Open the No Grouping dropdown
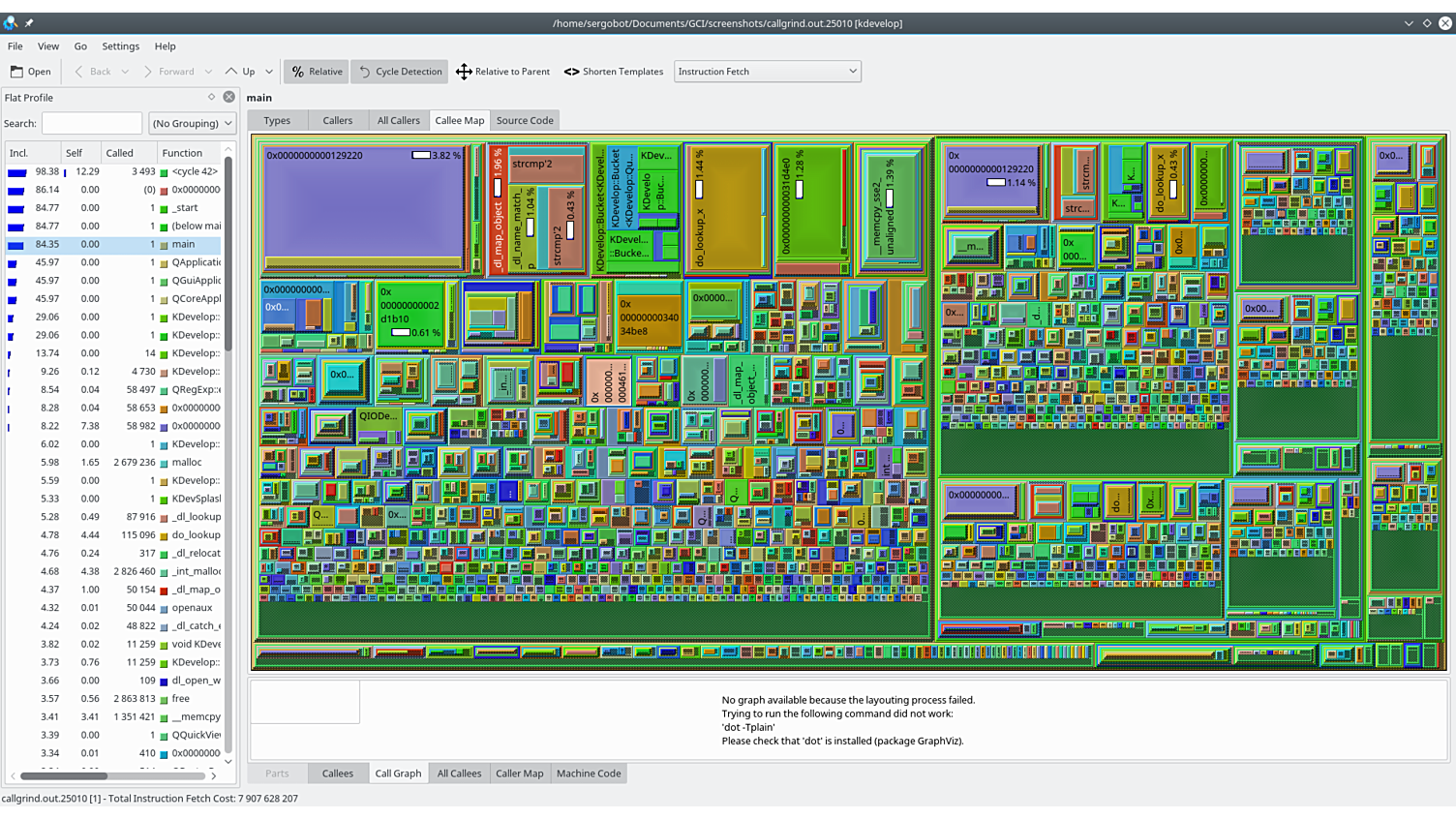 click(192, 124)
